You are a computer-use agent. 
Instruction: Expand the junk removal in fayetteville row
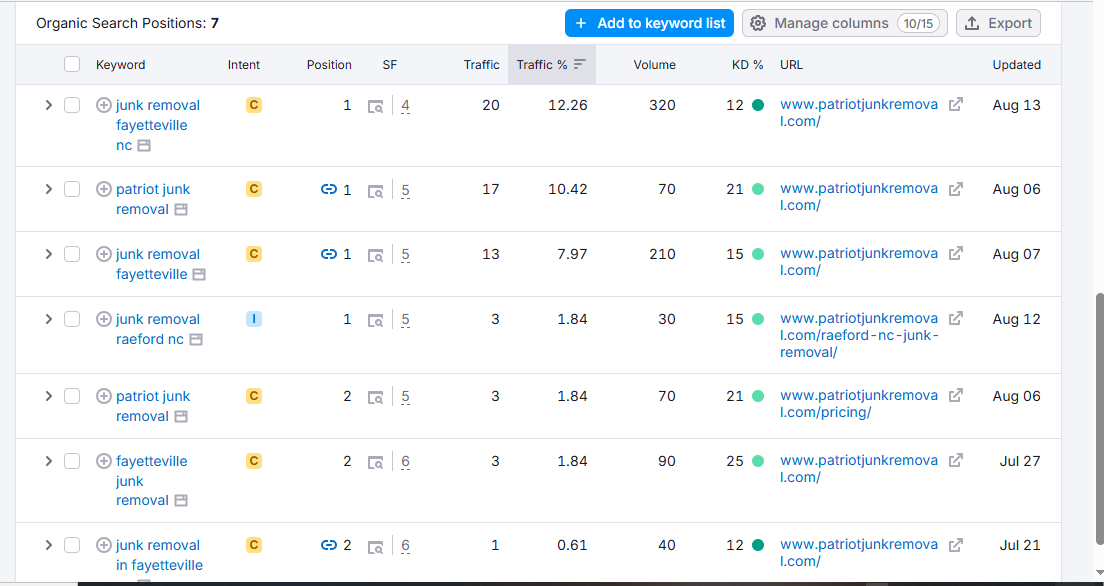pos(47,545)
